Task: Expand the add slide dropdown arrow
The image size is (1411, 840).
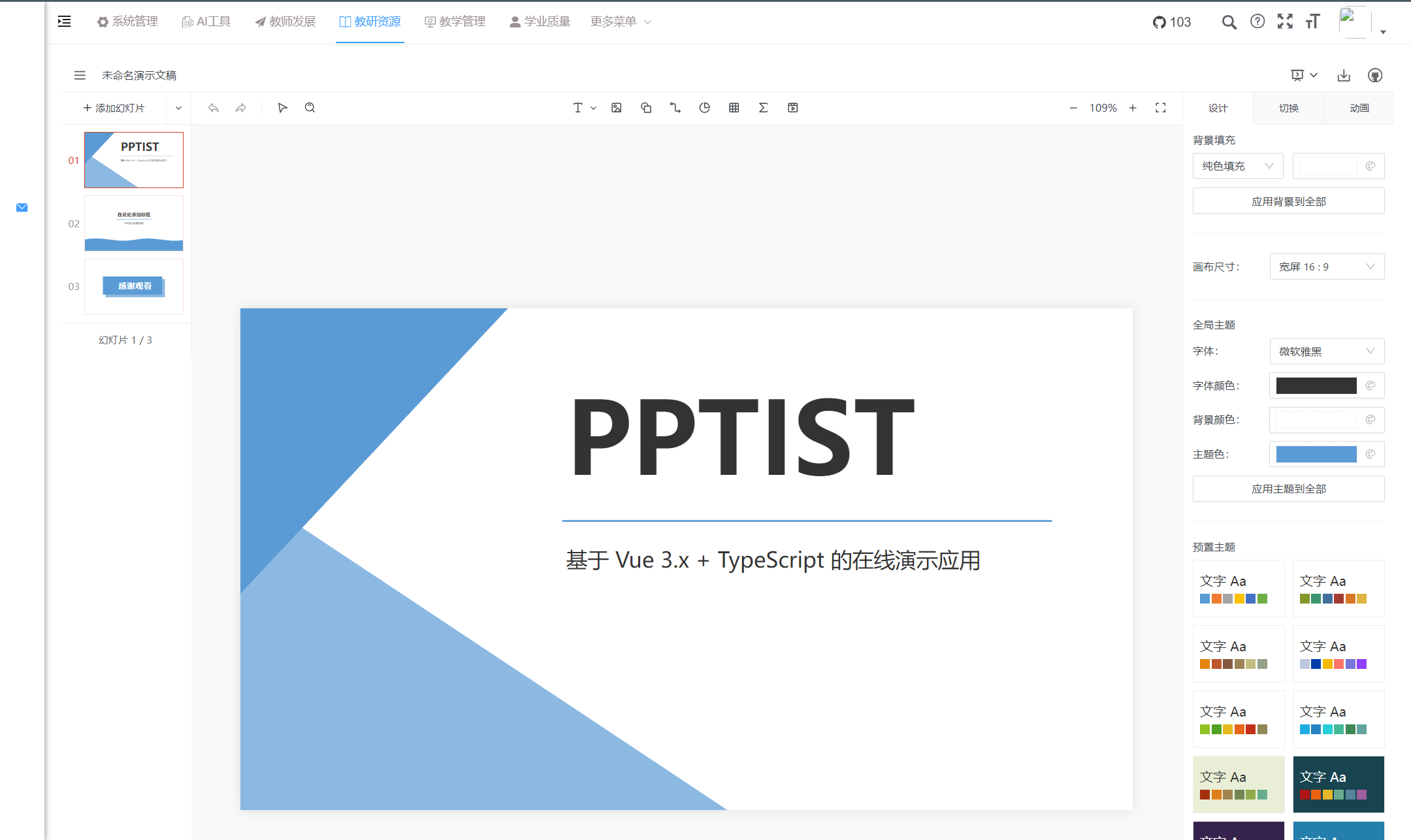Action: coord(178,108)
